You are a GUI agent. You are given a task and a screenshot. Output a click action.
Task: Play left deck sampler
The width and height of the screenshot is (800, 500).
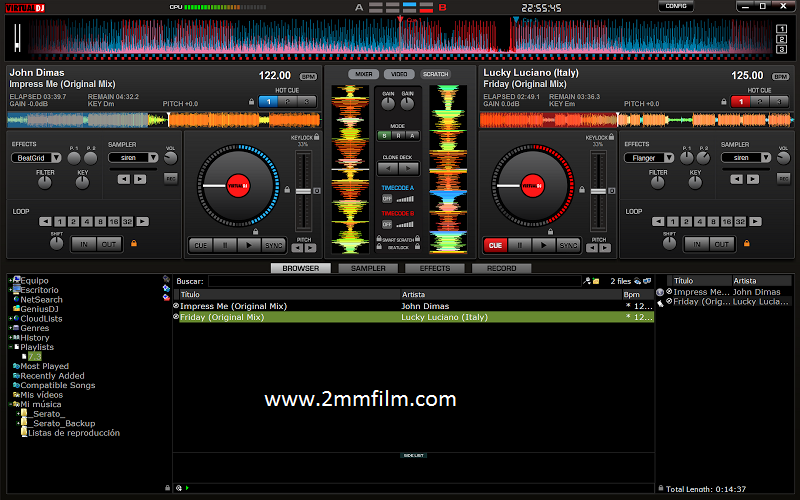point(140,179)
